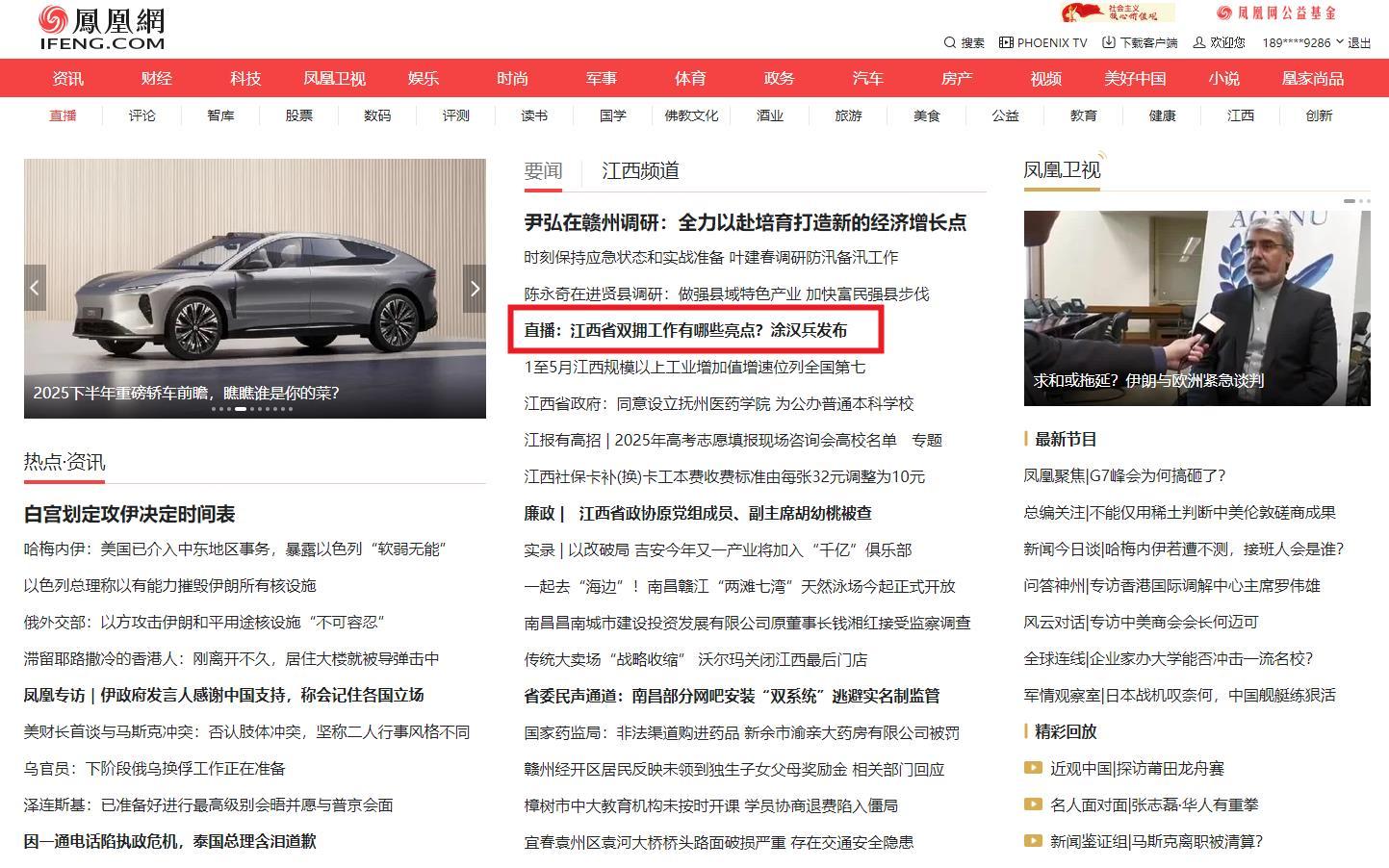Click play icon beside 新闻鉴证组|马斯克离职被清算
Image resolution: width=1389 pixels, height=868 pixels.
pyautogui.click(x=1033, y=841)
